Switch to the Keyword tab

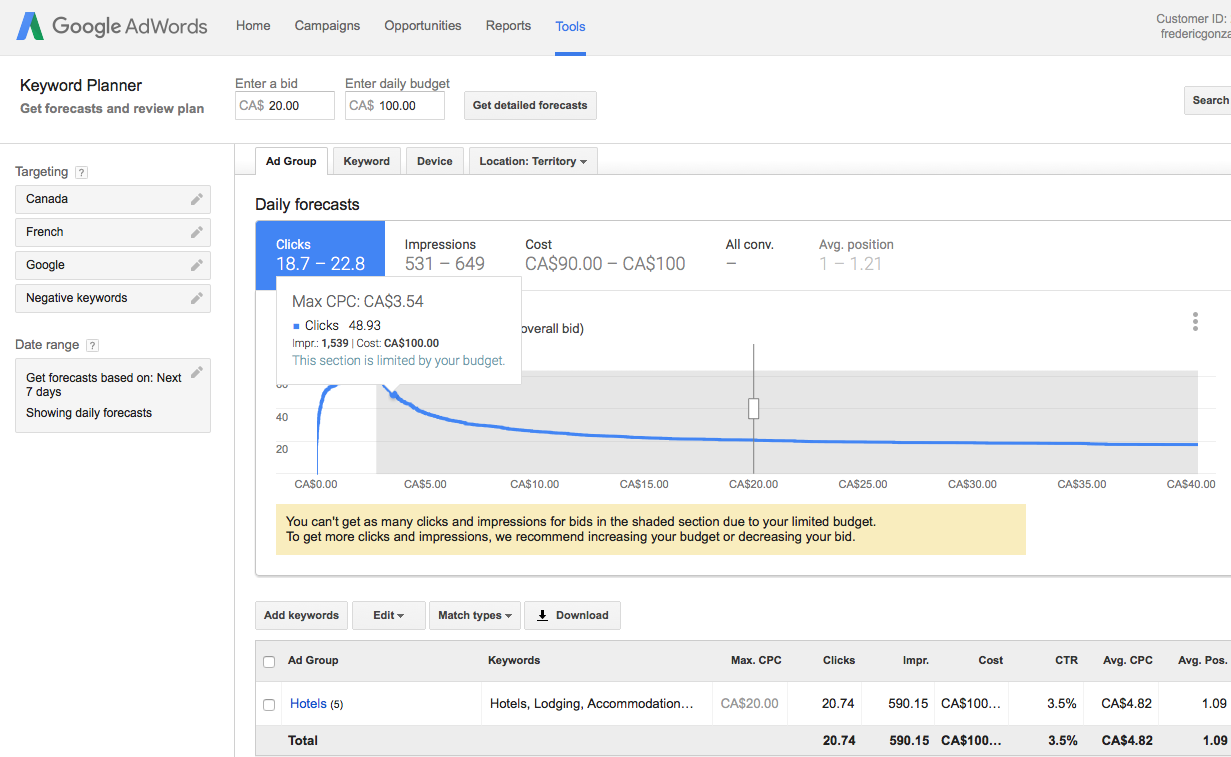367,161
